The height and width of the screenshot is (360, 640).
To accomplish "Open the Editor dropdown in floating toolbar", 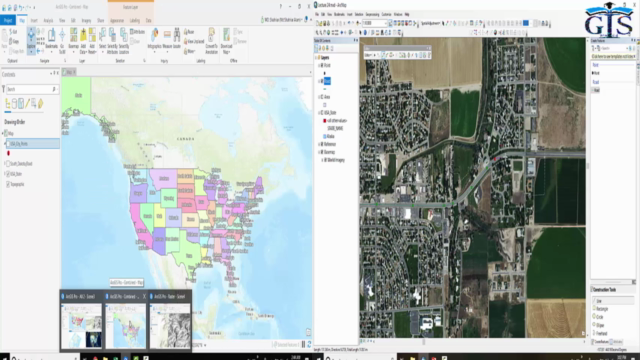I will (370, 55).
